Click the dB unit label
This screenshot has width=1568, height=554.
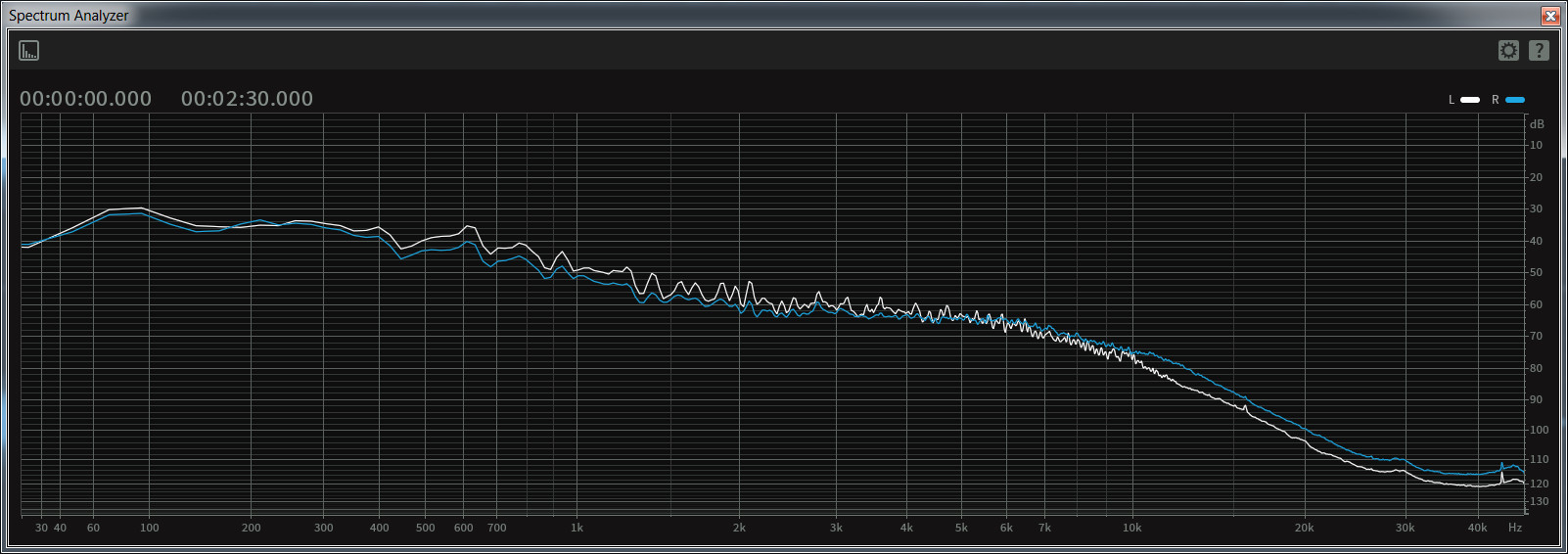tap(1537, 124)
